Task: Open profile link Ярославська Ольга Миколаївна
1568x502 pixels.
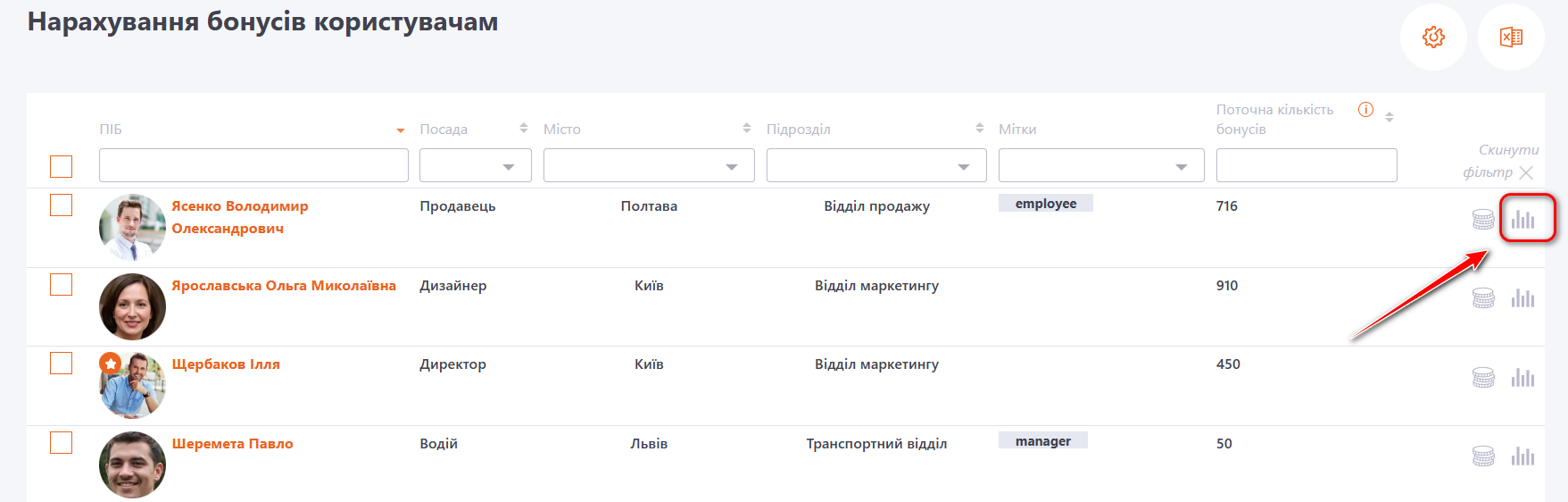Action: pyautogui.click(x=284, y=286)
